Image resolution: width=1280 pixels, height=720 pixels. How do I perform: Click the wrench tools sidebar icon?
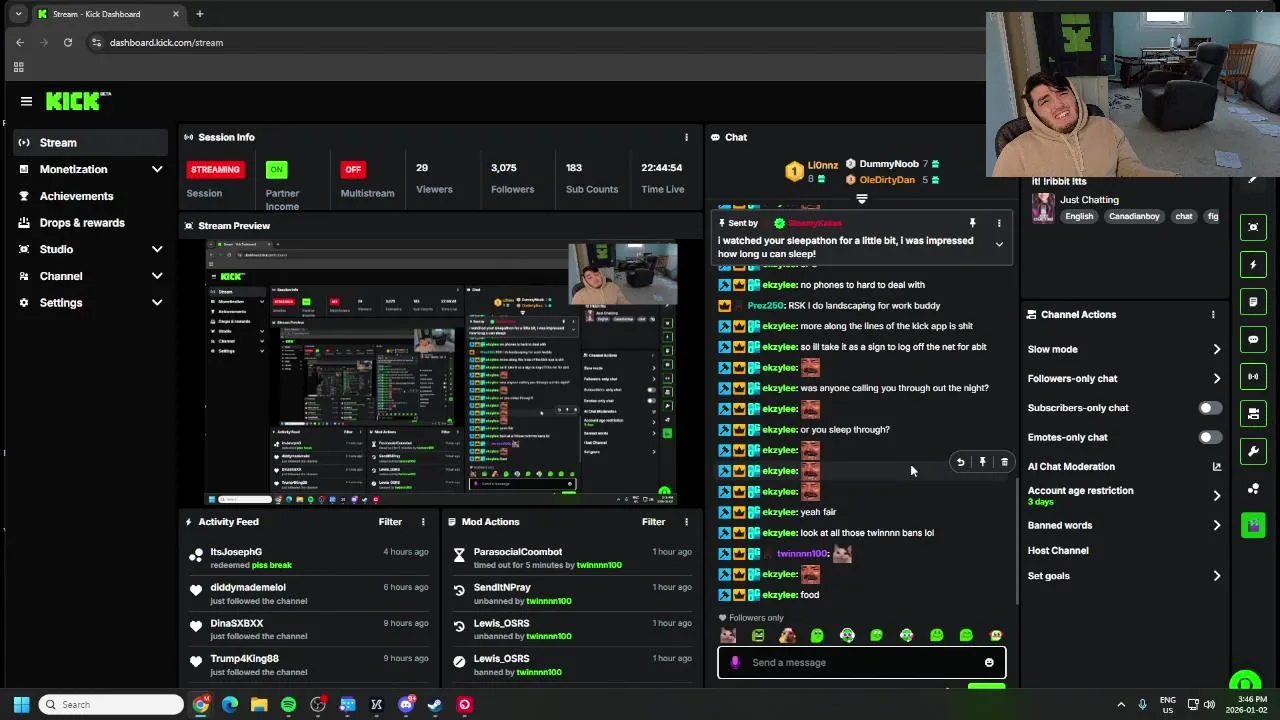[1254, 451]
